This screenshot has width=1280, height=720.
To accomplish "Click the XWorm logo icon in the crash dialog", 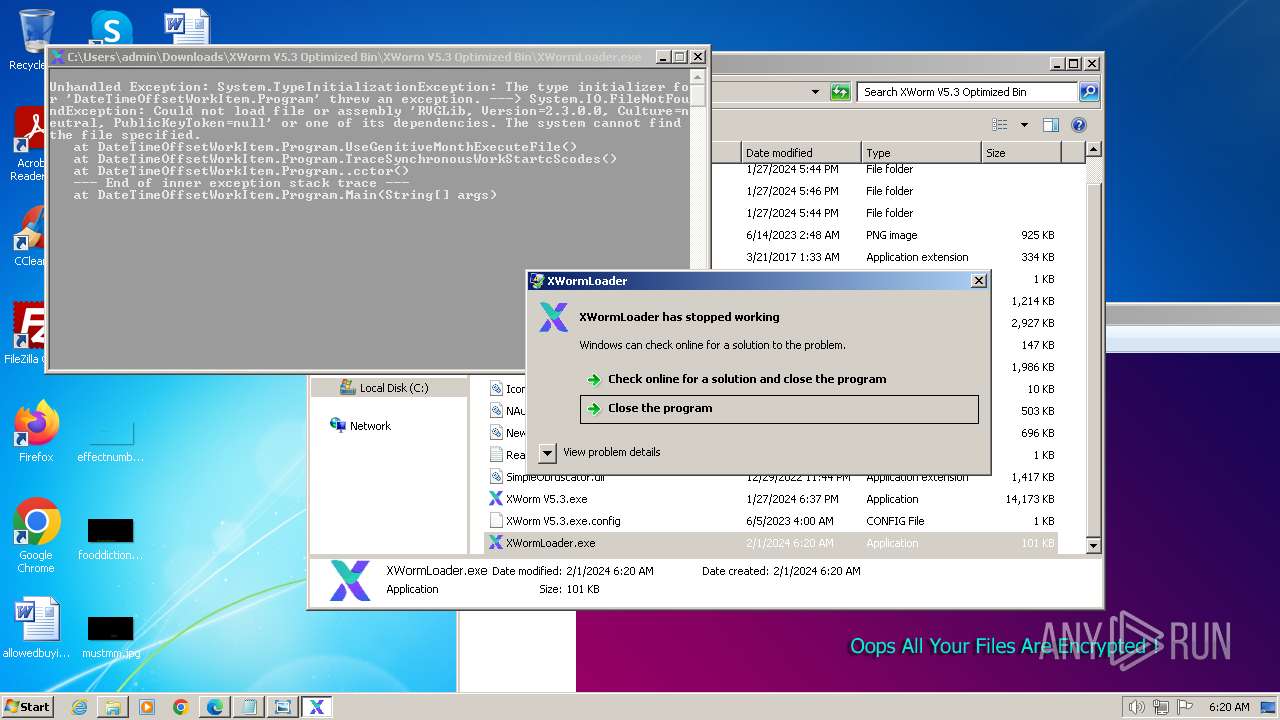I will [x=553, y=317].
